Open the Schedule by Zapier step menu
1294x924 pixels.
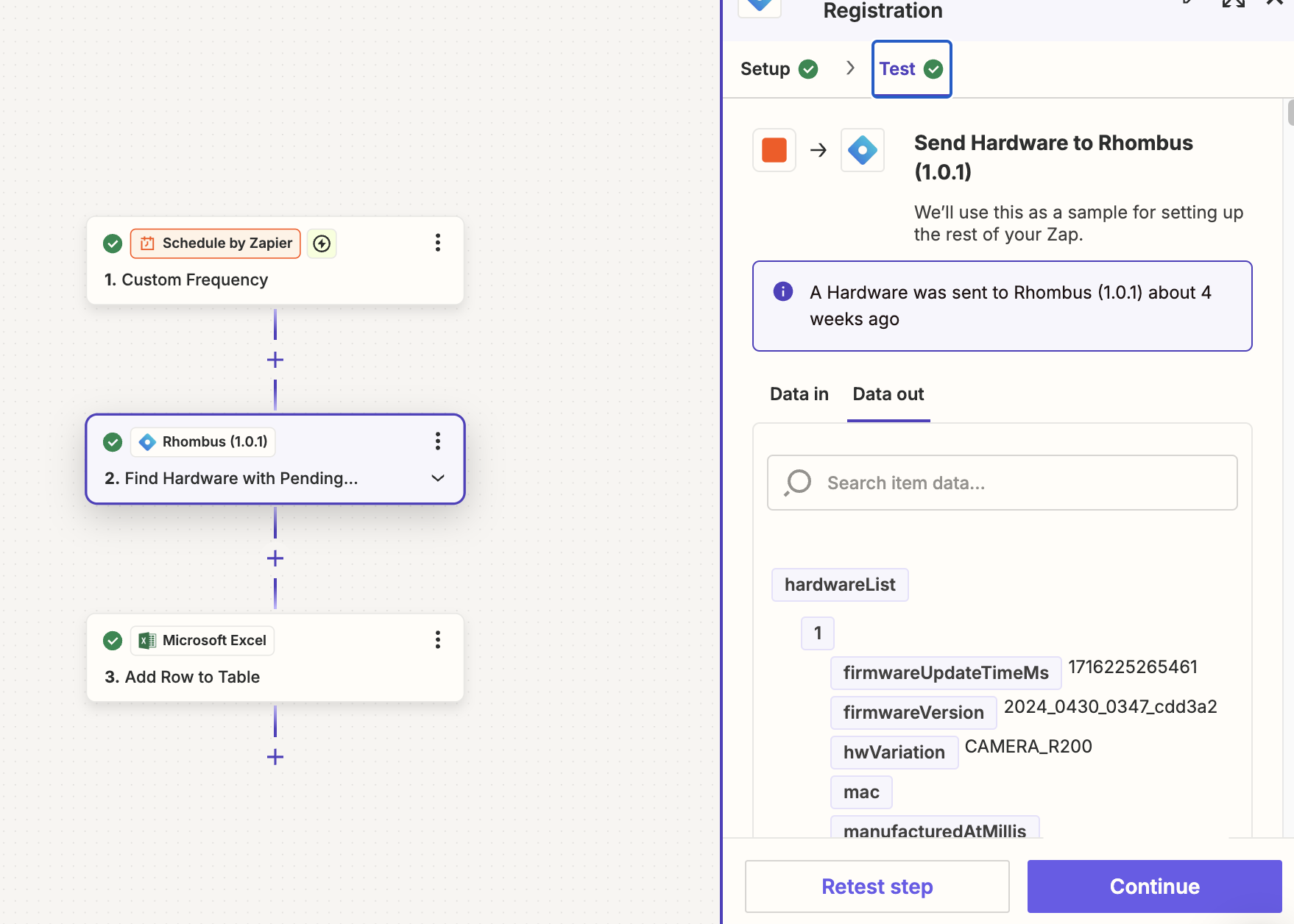pyautogui.click(x=438, y=243)
